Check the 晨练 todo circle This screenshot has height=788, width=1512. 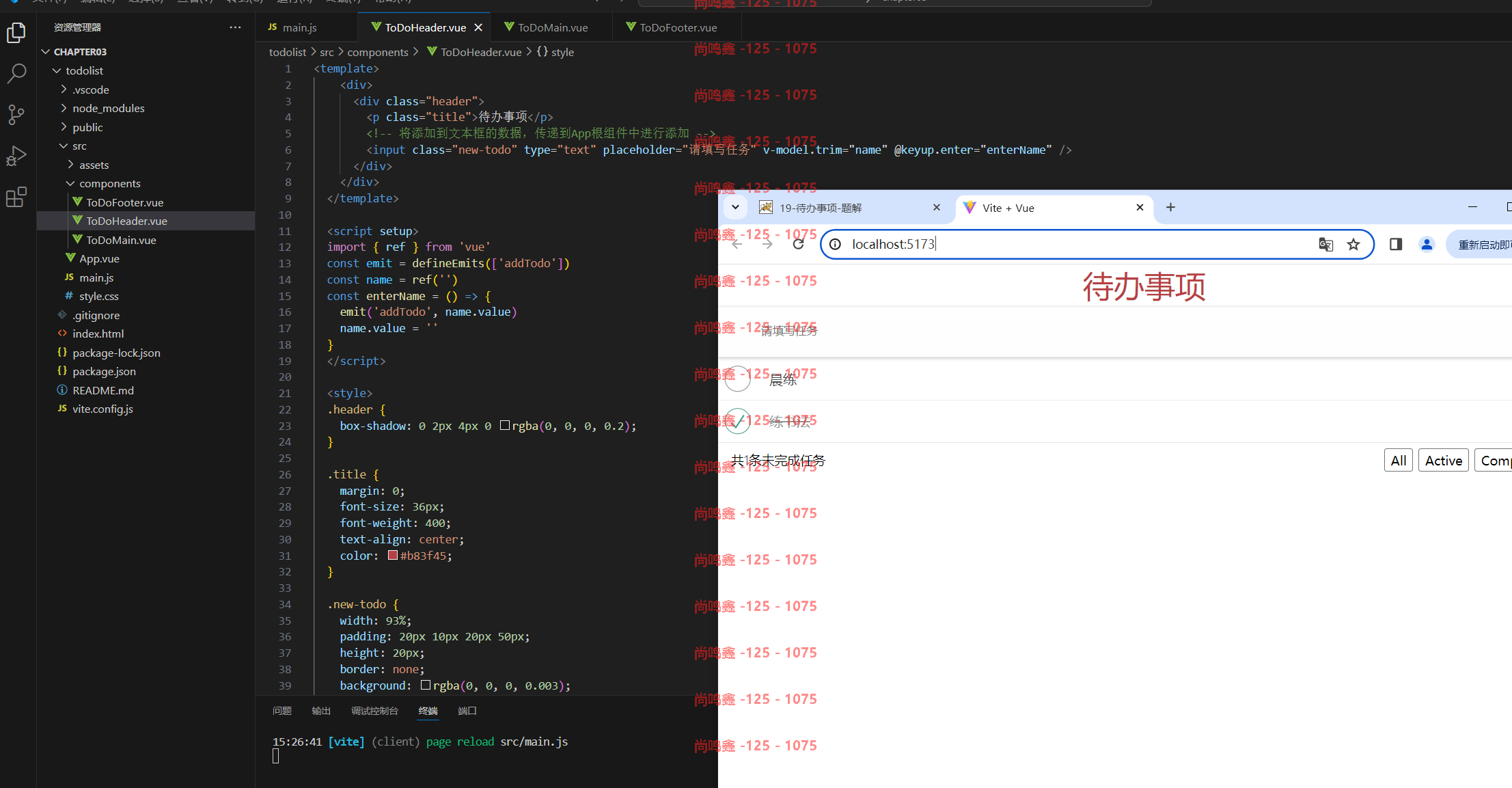[x=737, y=379]
